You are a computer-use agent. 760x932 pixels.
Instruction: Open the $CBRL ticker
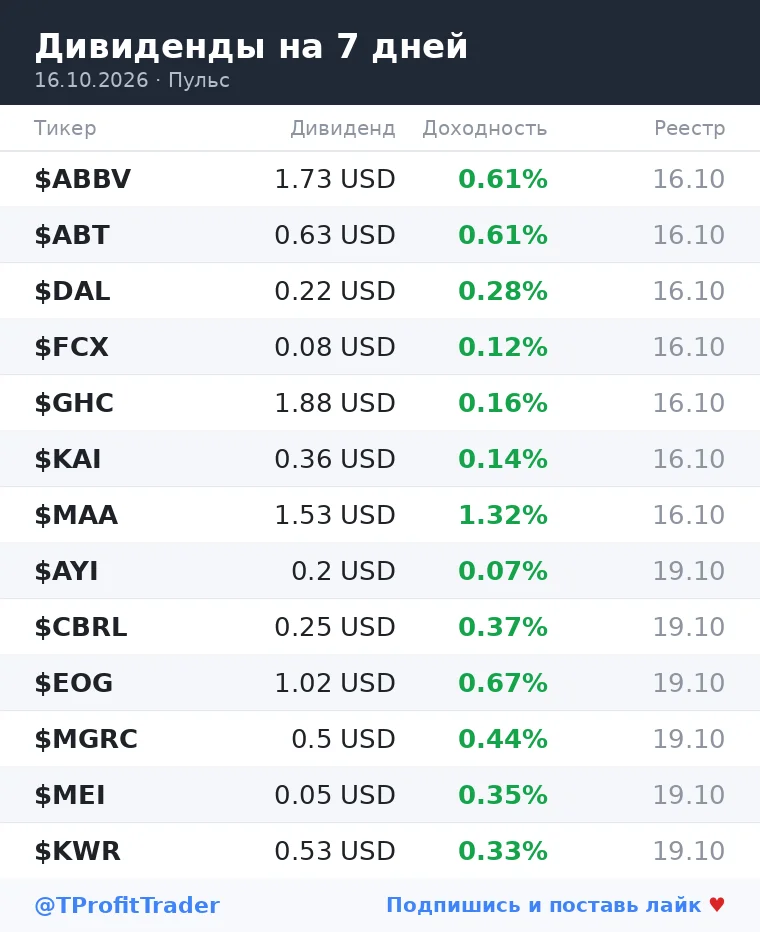coord(81,627)
